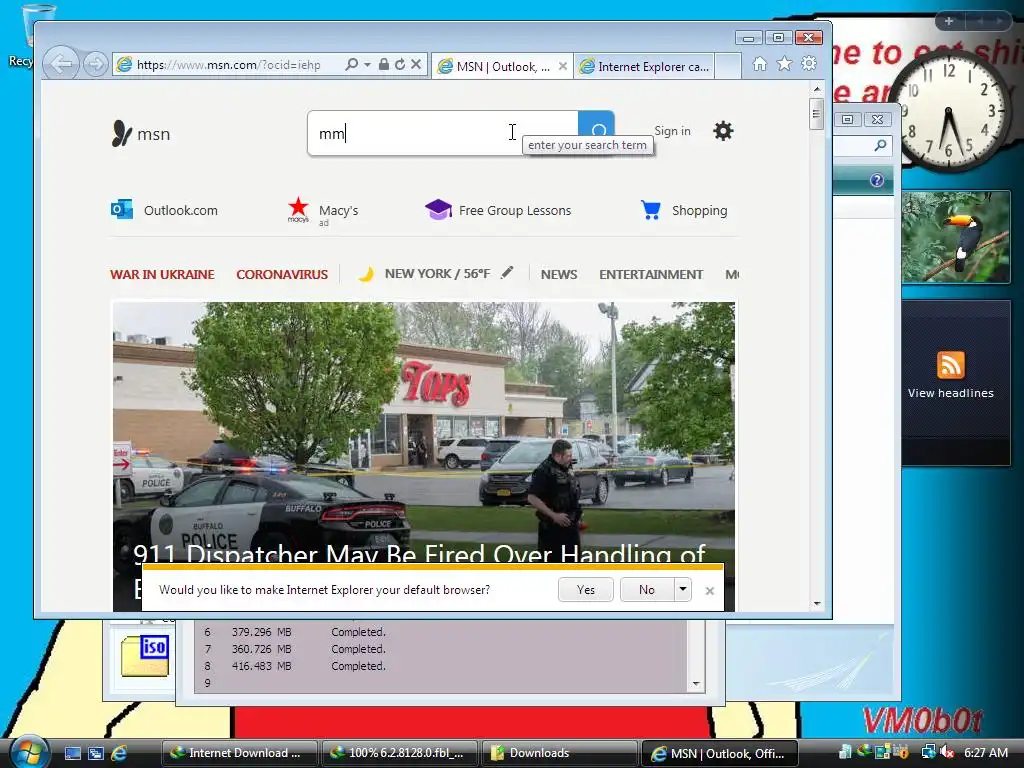Click the page scrollbar down arrow
The height and width of the screenshot is (768, 1024).
(817, 603)
